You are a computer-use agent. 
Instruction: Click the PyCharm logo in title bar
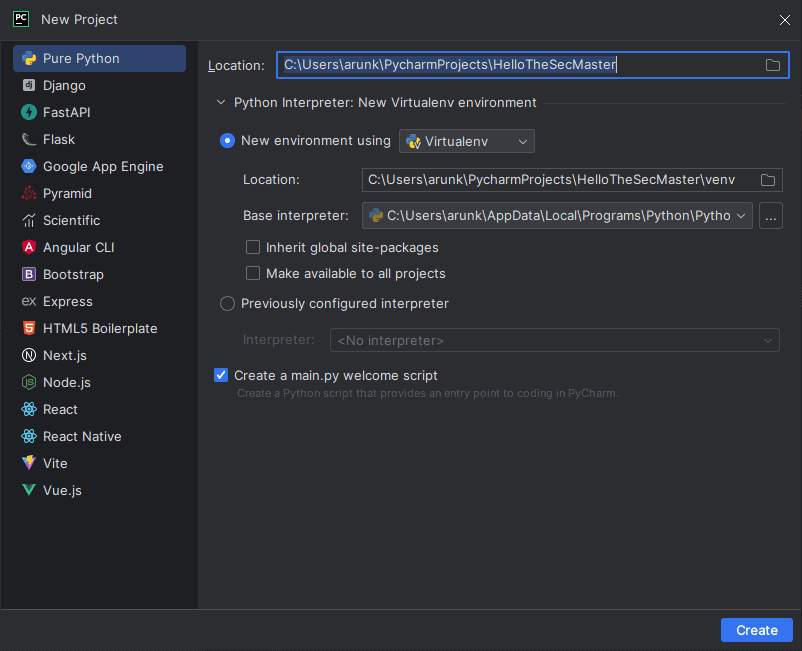[x=21, y=19]
